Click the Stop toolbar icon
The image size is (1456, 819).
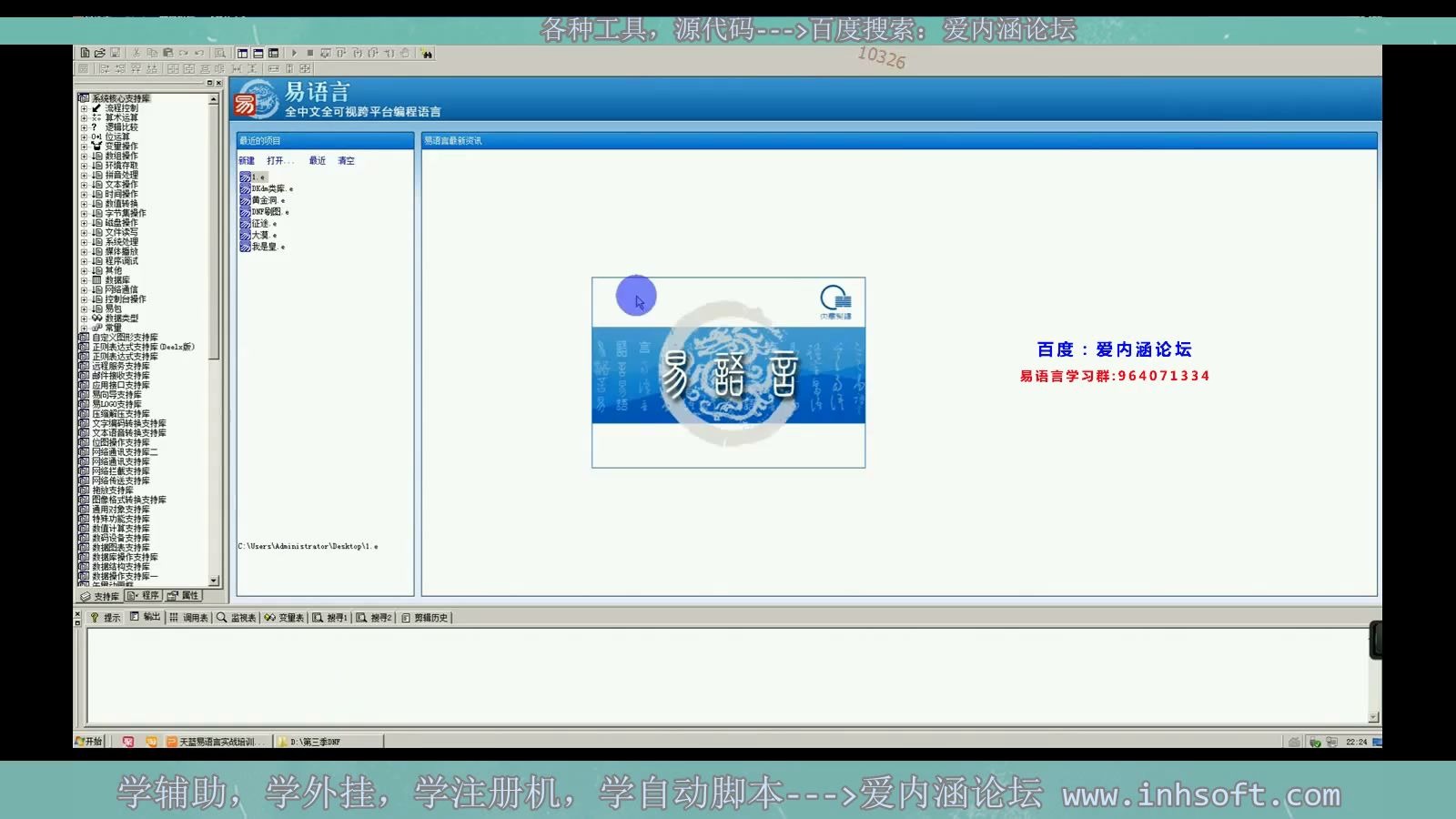coord(309,54)
